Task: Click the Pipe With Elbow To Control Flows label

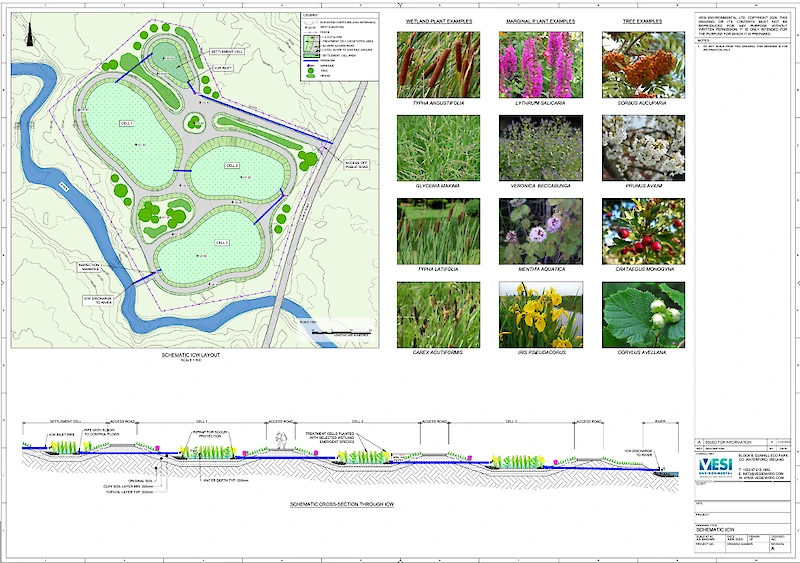Action: (x=102, y=432)
